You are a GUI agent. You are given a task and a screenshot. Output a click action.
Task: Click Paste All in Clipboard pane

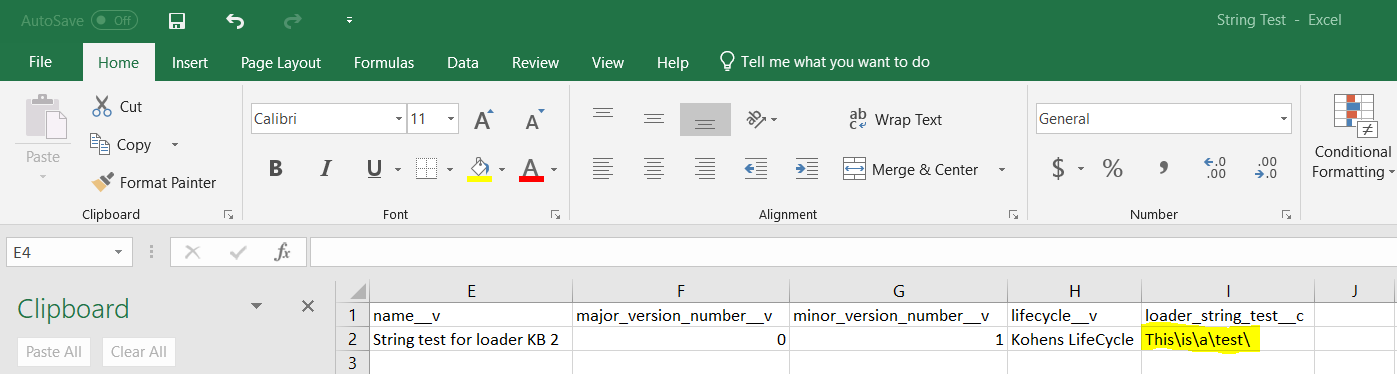coord(55,352)
